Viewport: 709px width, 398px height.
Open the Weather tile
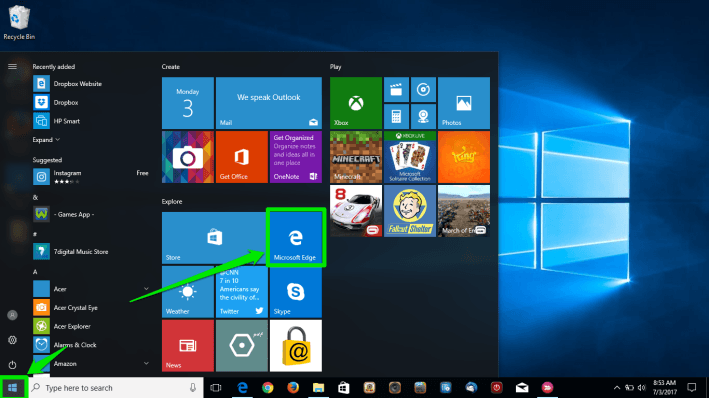point(188,292)
